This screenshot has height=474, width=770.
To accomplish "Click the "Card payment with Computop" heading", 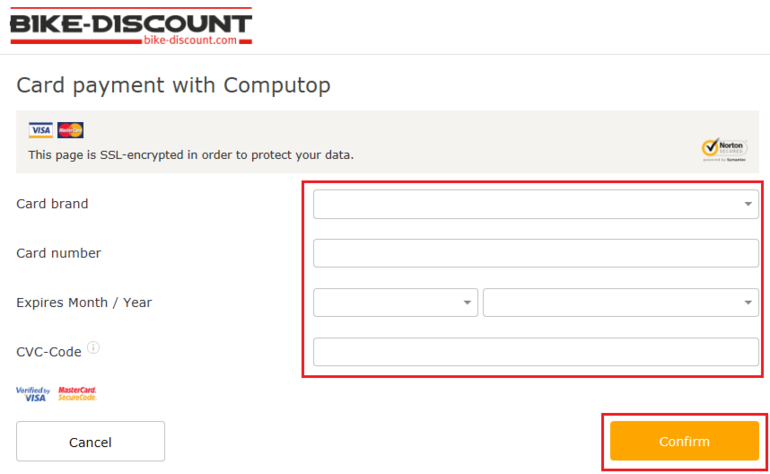I will [173, 85].
